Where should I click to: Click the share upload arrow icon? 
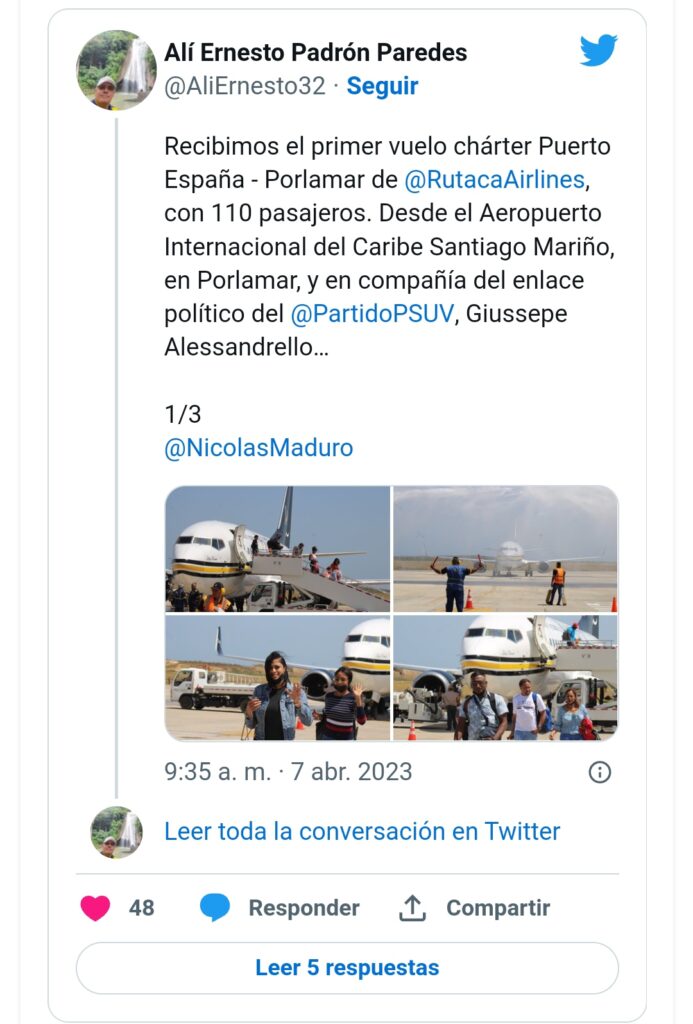(x=413, y=908)
